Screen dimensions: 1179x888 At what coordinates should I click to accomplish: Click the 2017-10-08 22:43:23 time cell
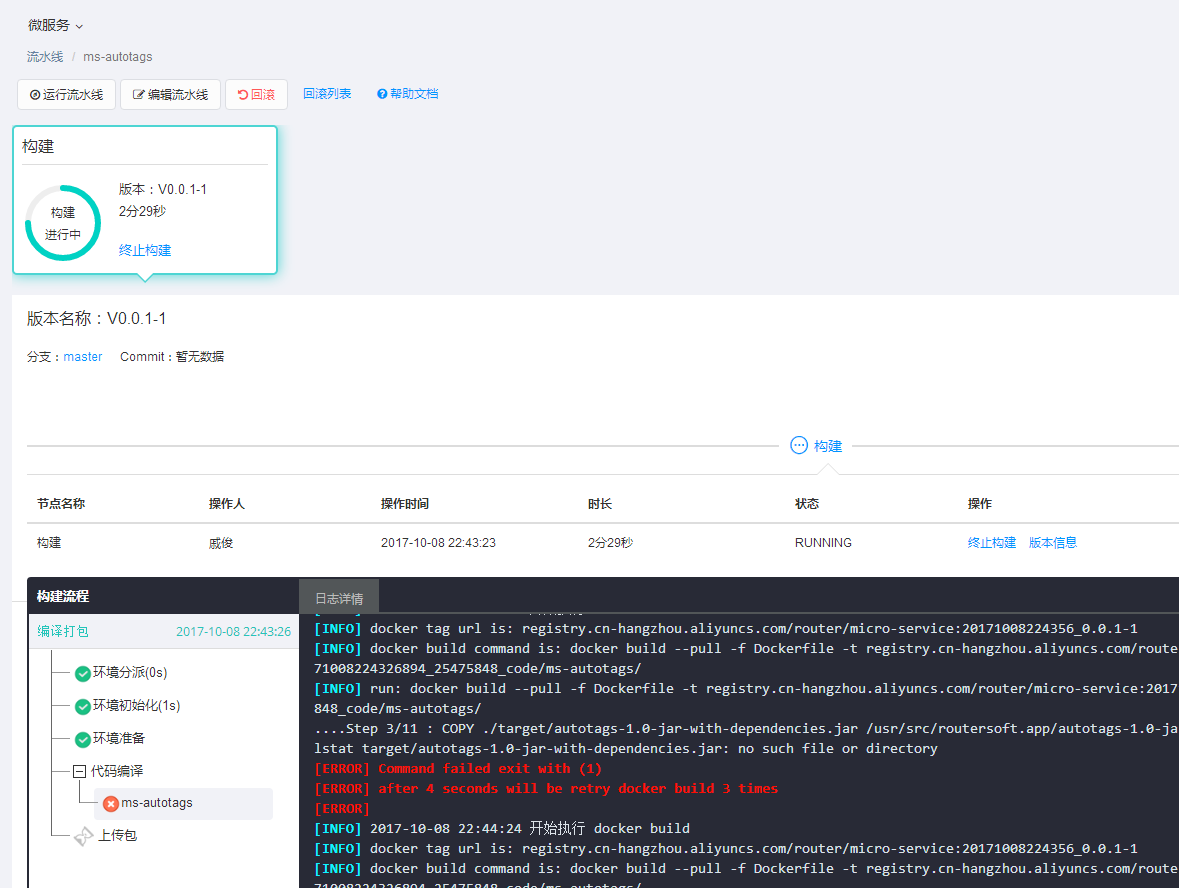[x=438, y=543]
